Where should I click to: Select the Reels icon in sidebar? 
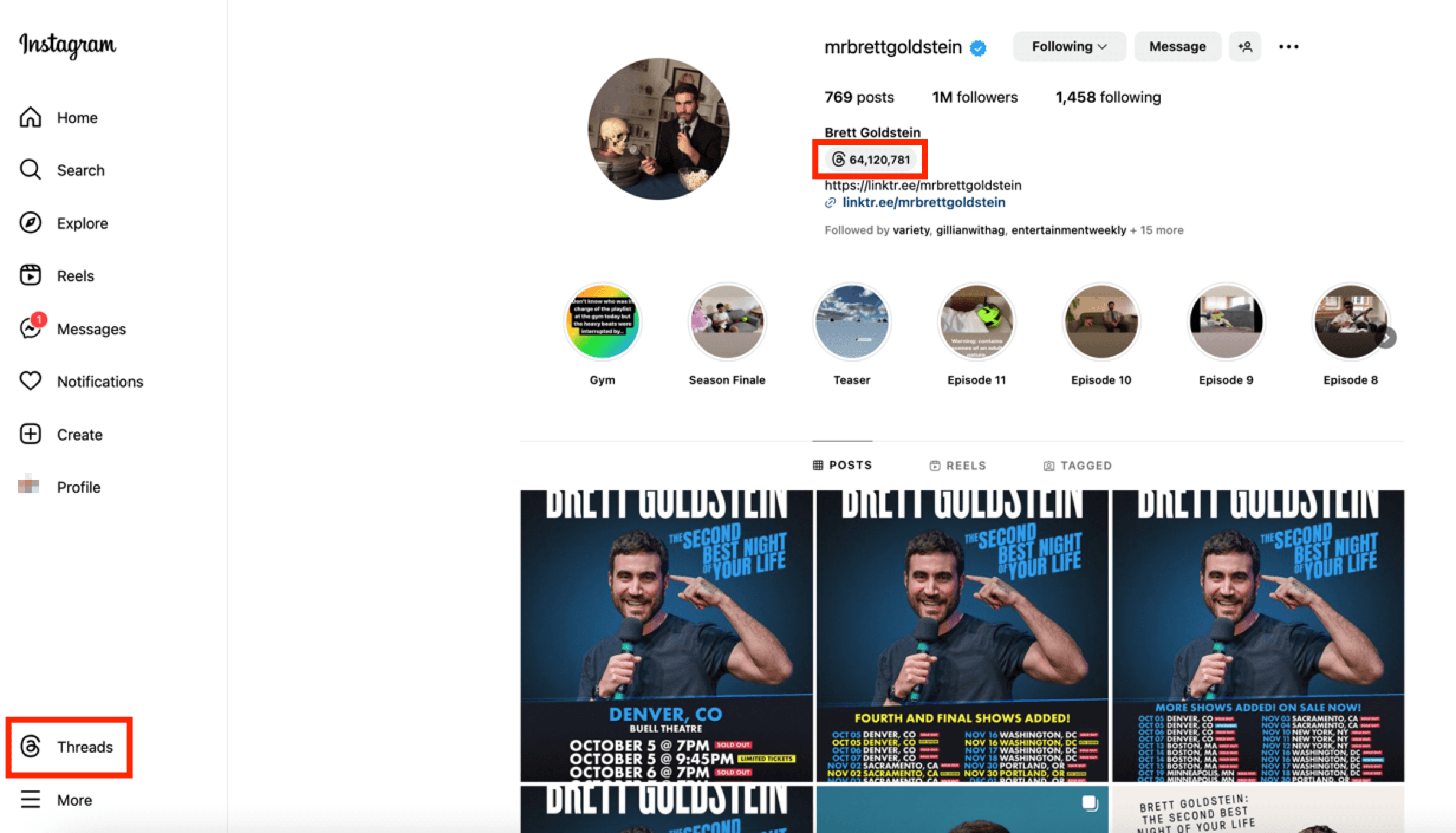(x=30, y=275)
